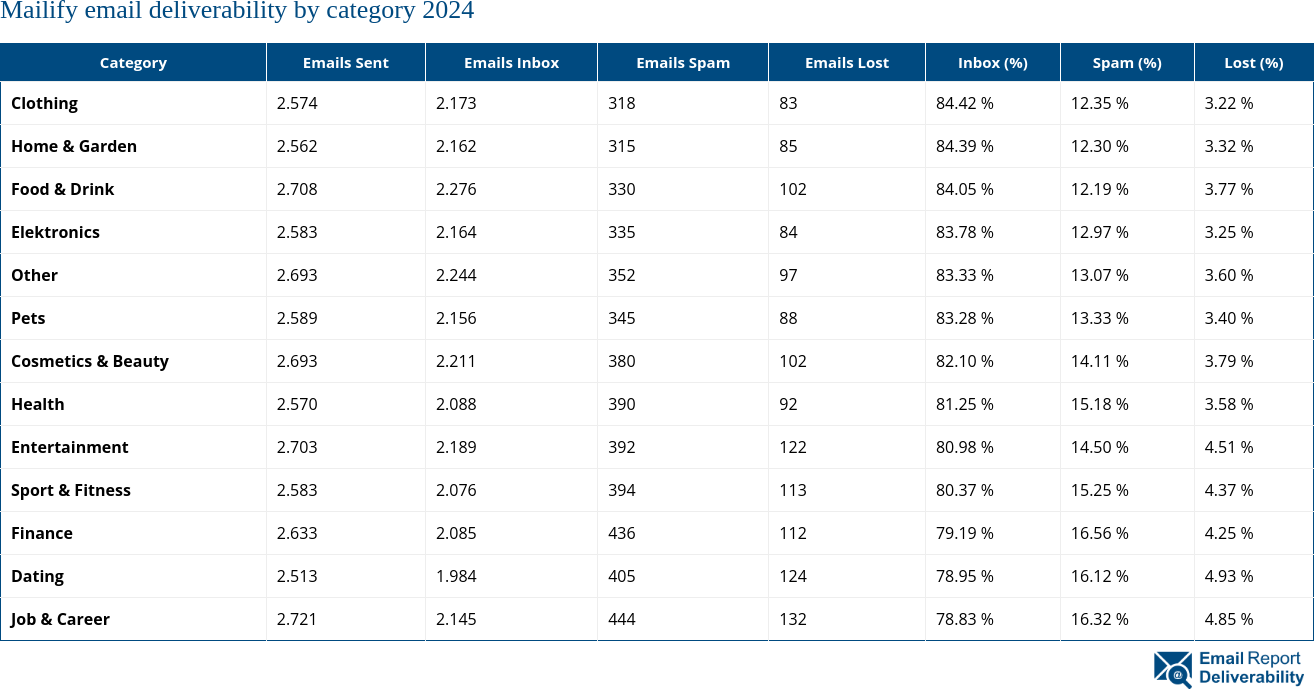
Task: Click Job & Career inbox percentage 78.83 %
Action: [x=965, y=619]
